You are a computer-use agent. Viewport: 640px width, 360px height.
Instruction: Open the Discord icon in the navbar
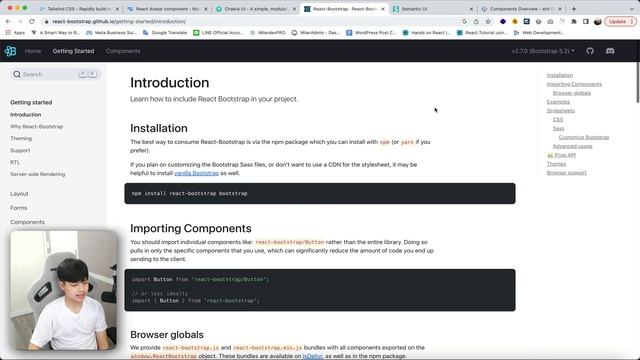[x=610, y=51]
